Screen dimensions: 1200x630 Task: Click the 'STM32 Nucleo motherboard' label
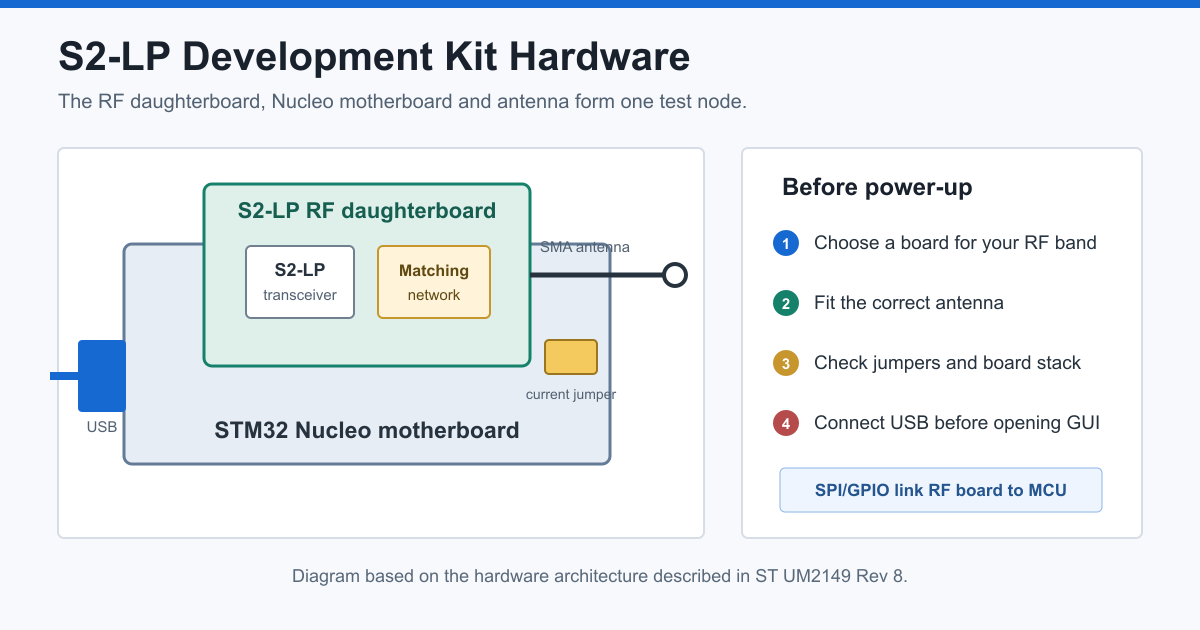367,431
